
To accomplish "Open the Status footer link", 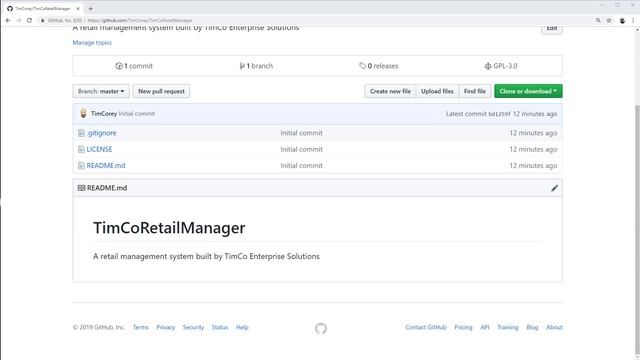I will coord(220,327).
